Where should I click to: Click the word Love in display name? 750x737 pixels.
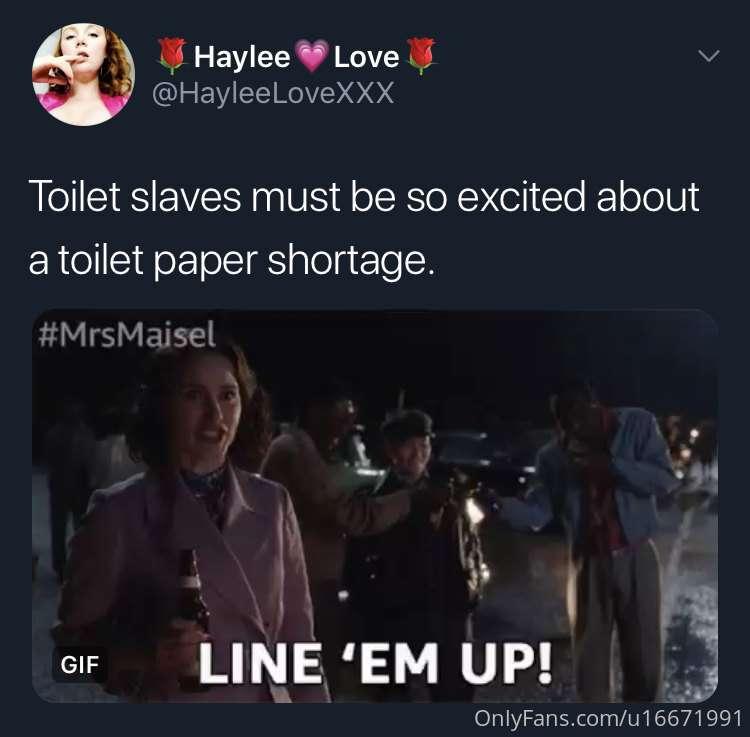pyautogui.click(x=366, y=57)
